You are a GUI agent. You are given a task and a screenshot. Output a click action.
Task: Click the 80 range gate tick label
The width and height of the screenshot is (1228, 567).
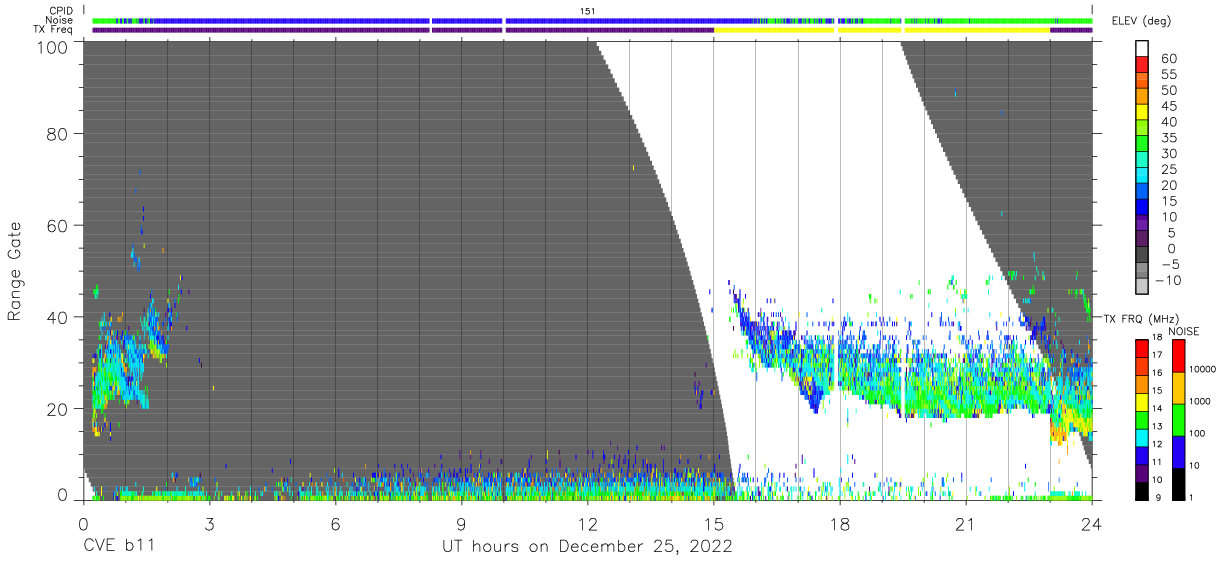click(x=58, y=134)
